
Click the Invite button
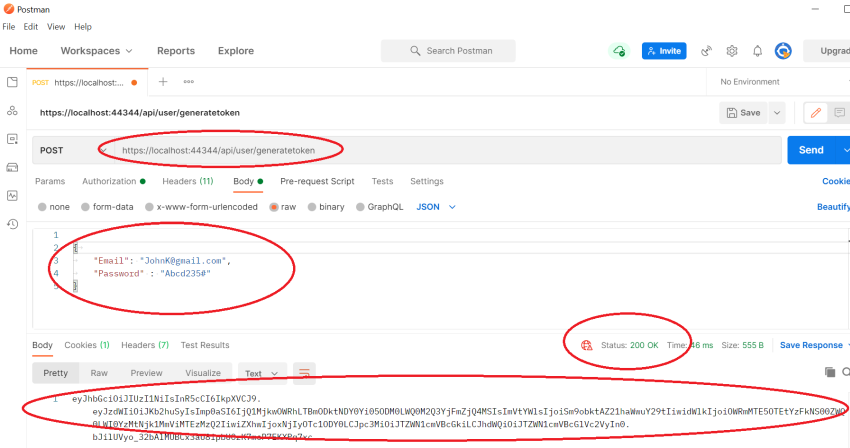click(664, 51)
